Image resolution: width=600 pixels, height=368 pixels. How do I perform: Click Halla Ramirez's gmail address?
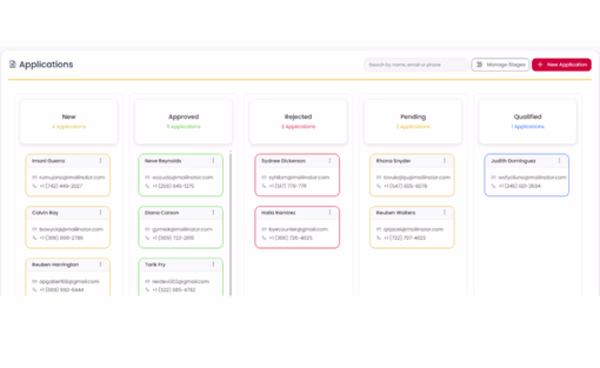298,230
